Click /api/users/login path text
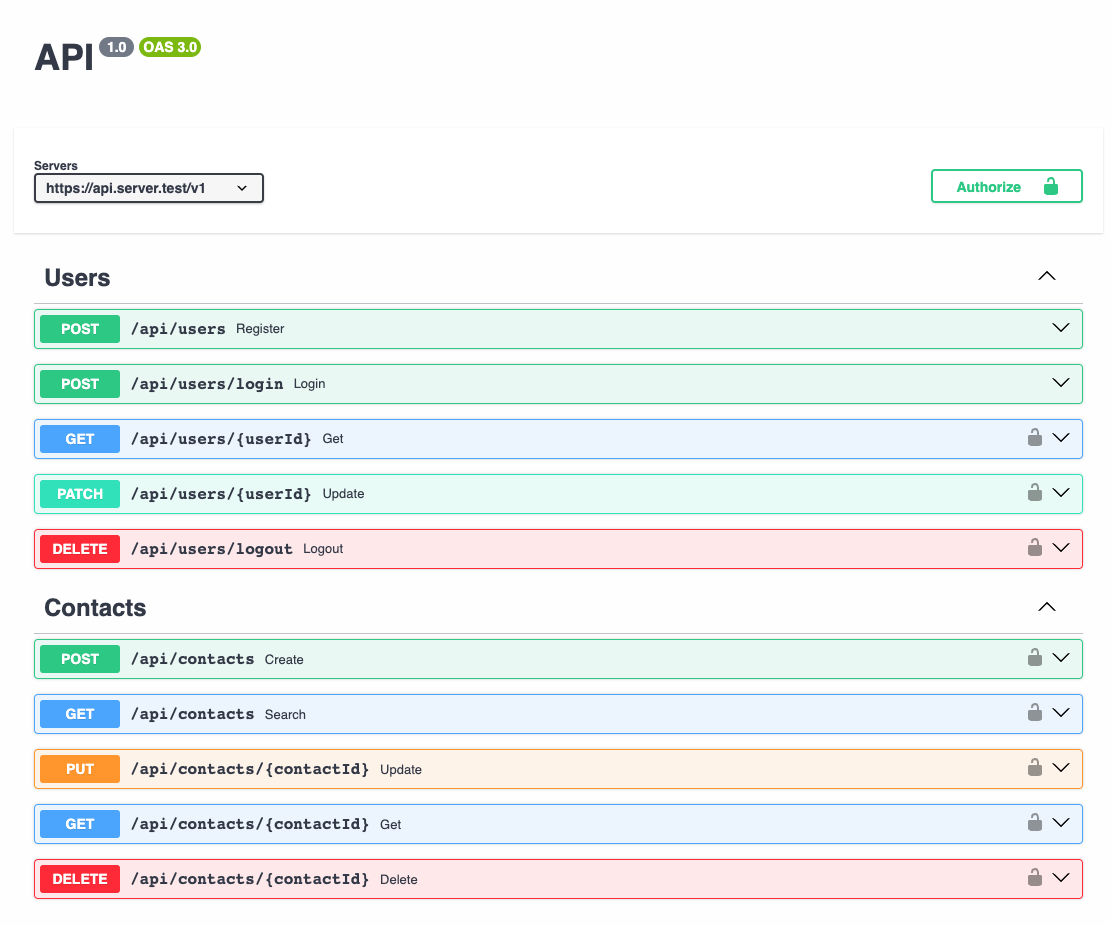The width and height of the screenshot is (1111, 926). click(x=207, y=384)
